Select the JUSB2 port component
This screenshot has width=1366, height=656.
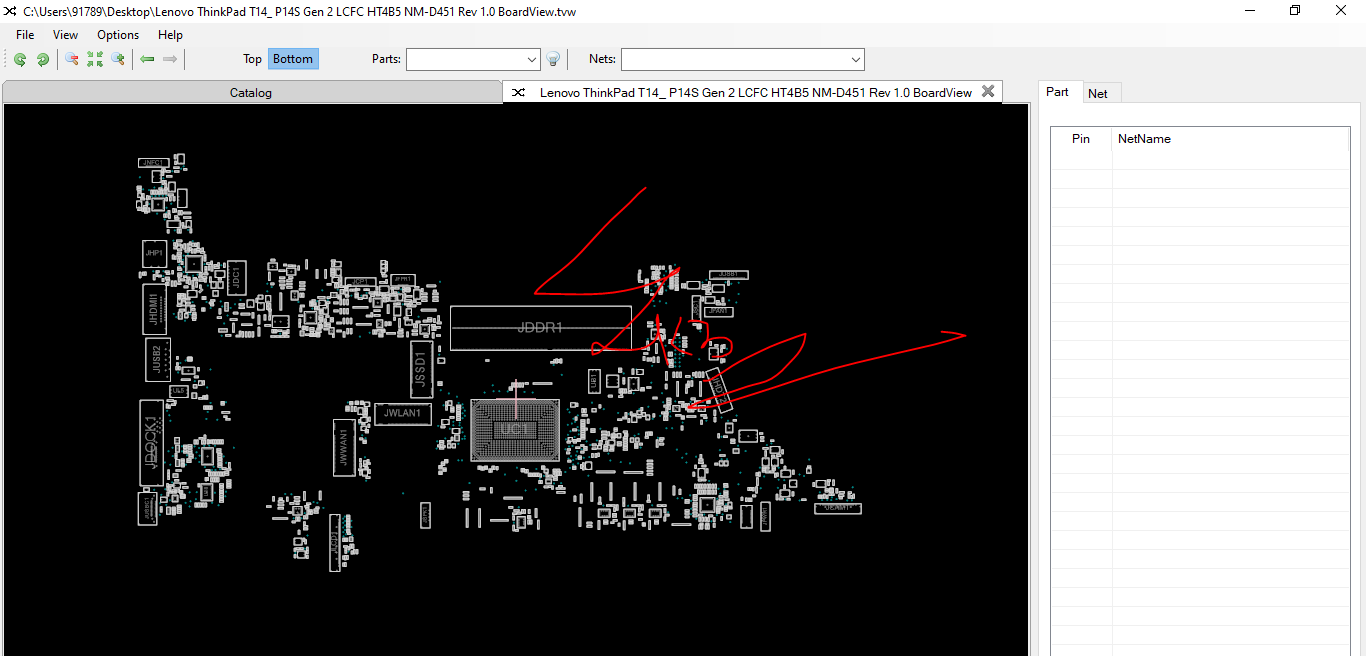[158, 360]
